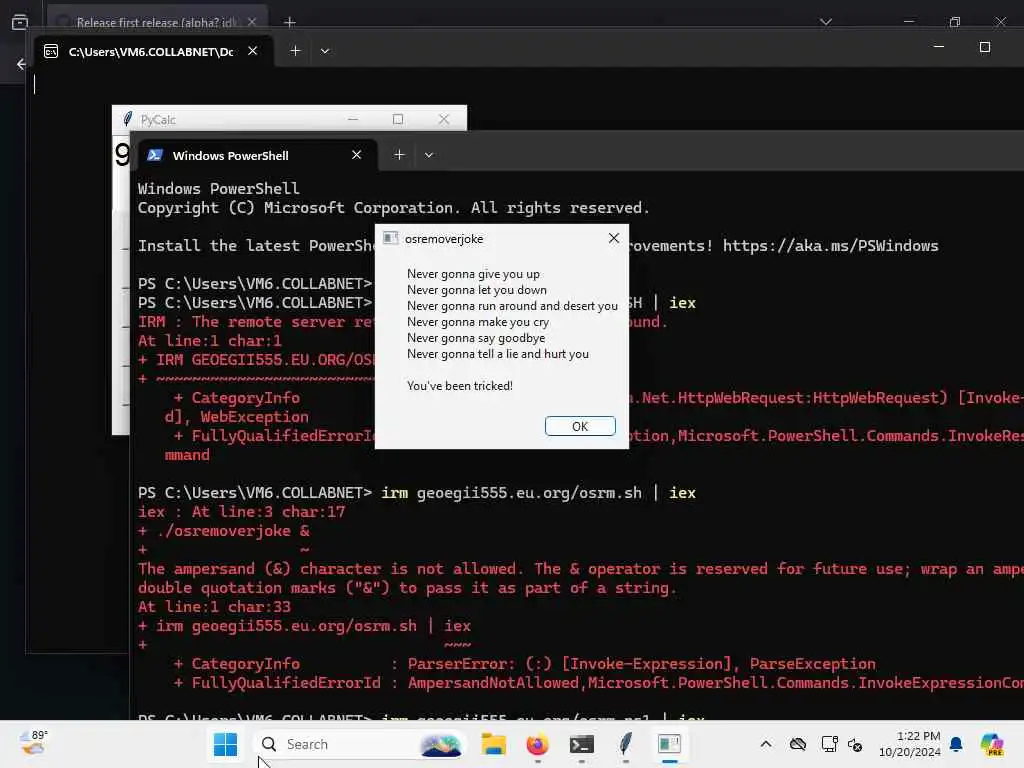The width and height of the screenshot is (1024, 768).
Task: Open the Windows Start menu
Action: pos(225,744)
